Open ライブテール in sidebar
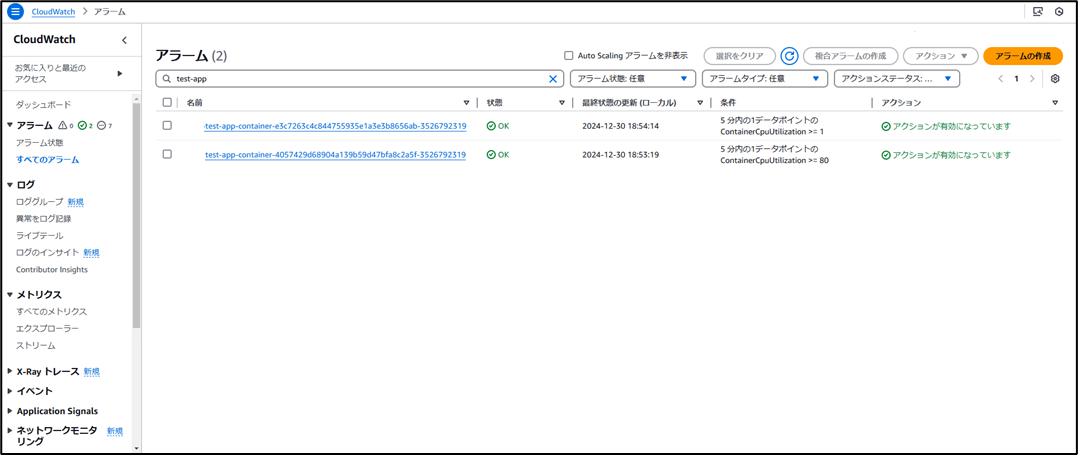 (x=39, y=235)
